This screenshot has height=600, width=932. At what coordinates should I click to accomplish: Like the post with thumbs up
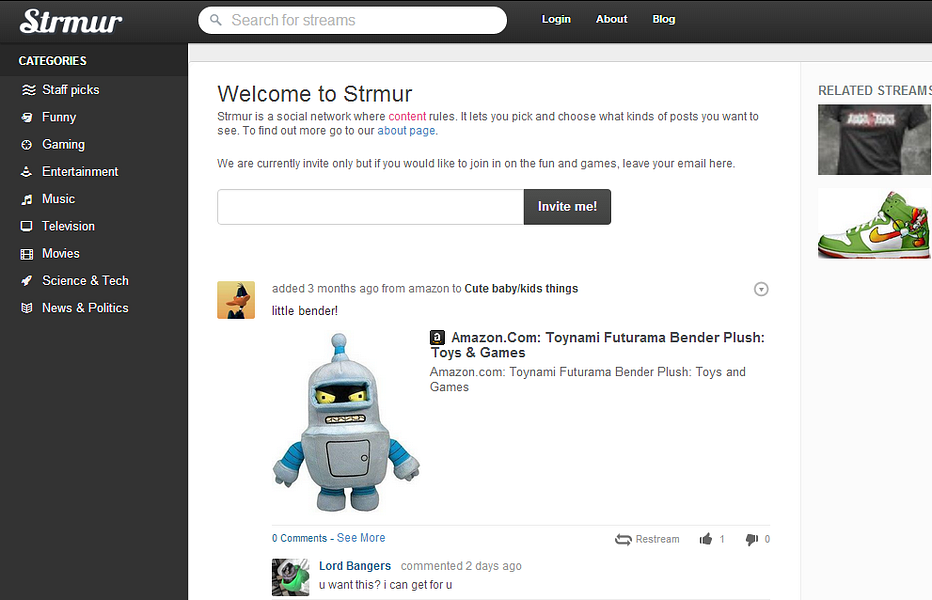tap(706, 539)
